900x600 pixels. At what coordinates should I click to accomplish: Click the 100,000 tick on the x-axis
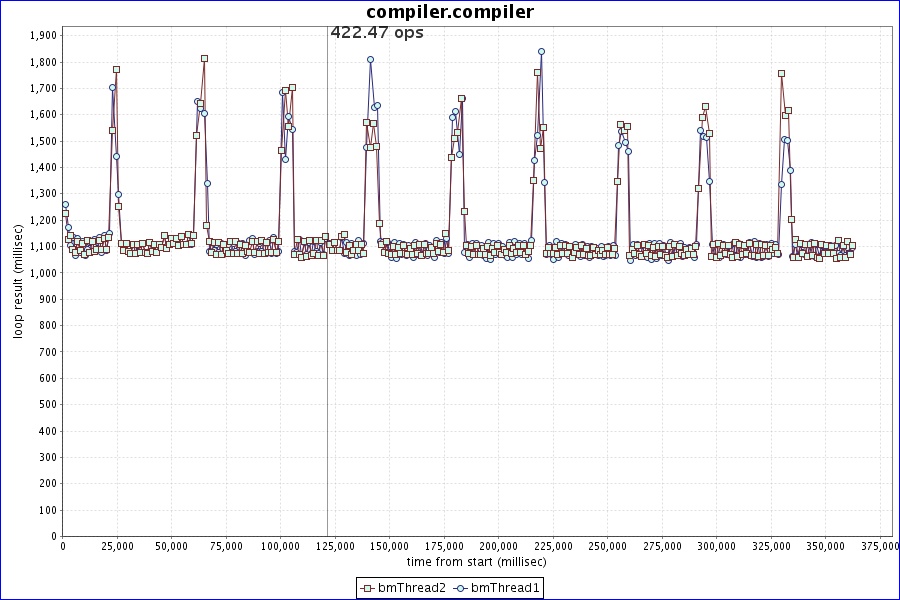tap(280, 547)
